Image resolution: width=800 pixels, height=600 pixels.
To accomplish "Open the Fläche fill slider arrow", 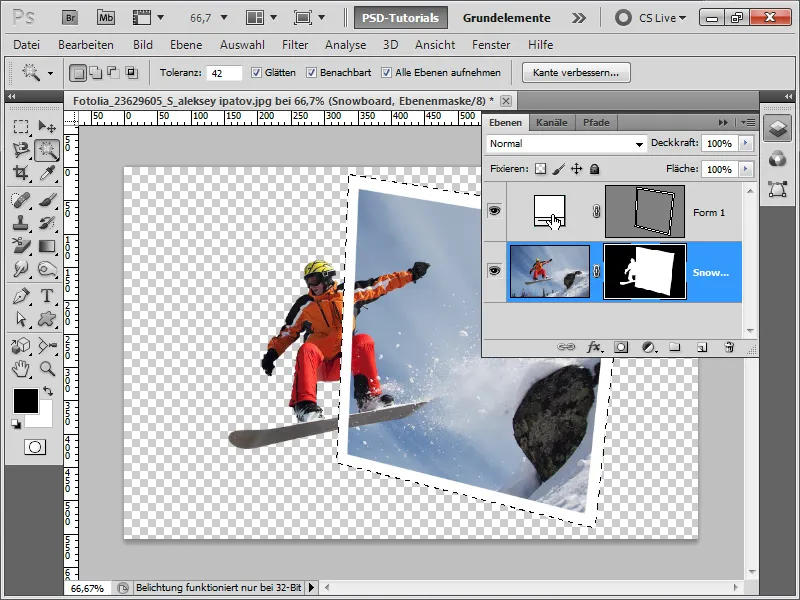I will pos(745,169).
